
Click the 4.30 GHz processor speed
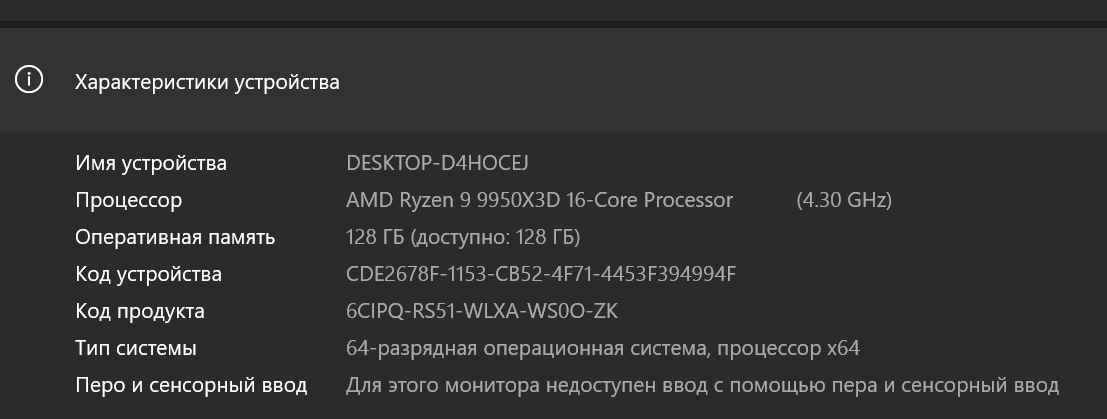click(843, 200)
